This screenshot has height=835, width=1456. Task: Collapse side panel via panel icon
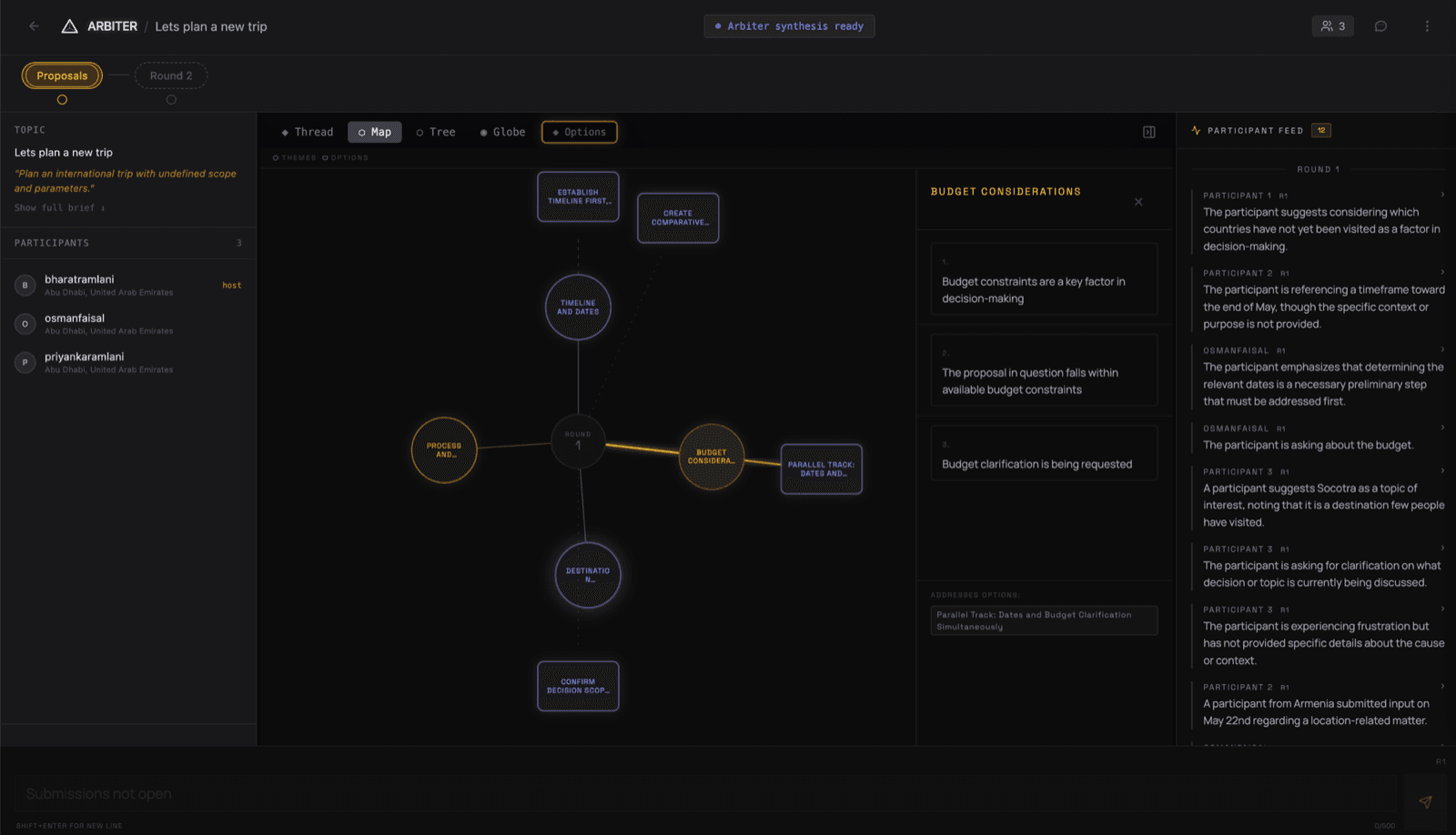click(1149, 132)
